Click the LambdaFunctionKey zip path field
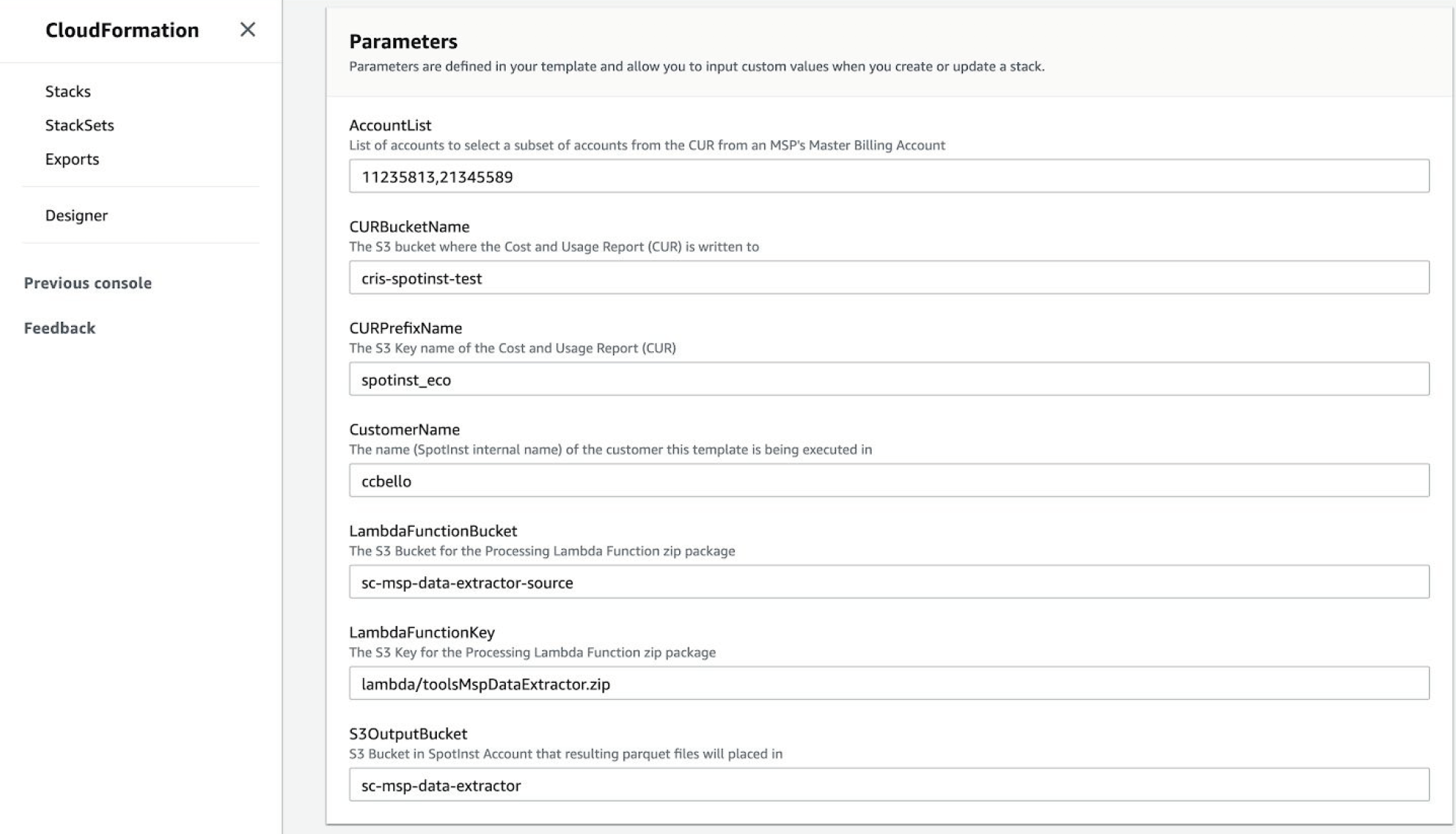 pyautogui.click(x=889, y=684)
